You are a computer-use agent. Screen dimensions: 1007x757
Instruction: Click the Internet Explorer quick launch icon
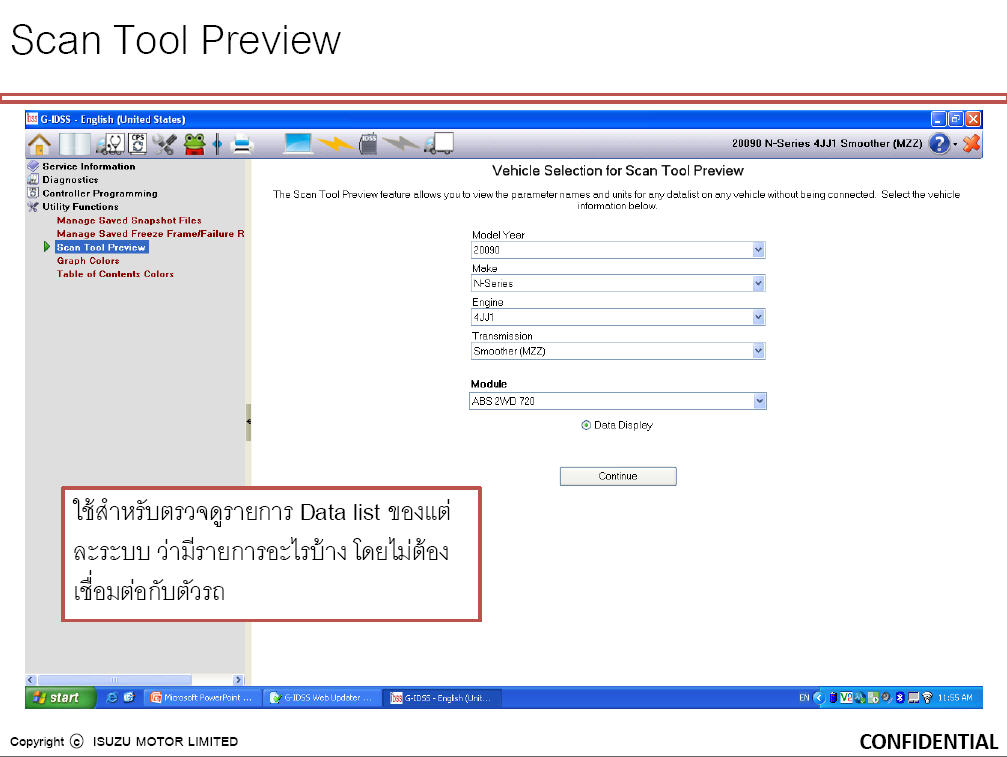[x=112, y=697]
